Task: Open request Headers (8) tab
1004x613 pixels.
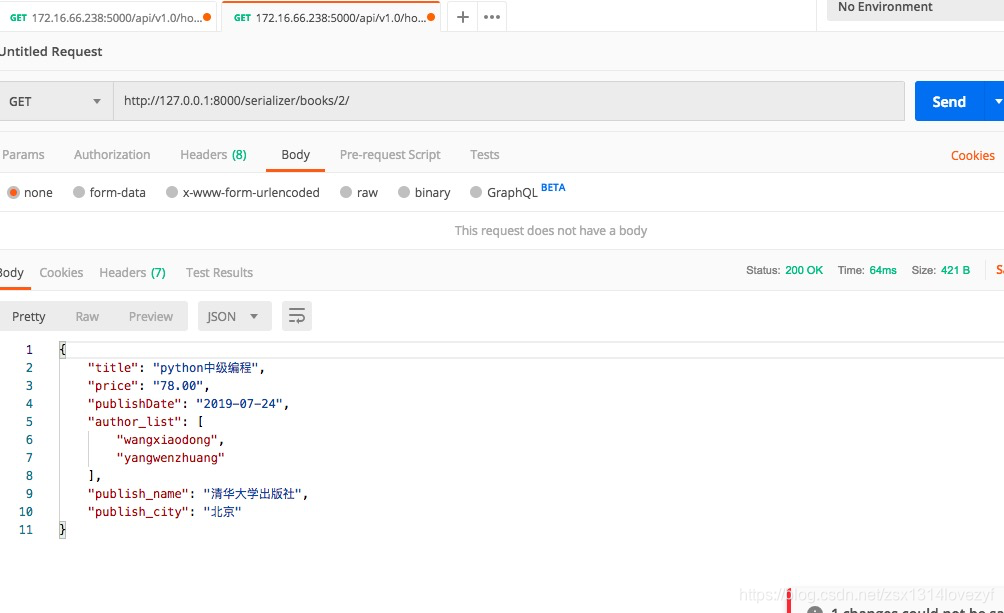Action: (x=213, y=154)
